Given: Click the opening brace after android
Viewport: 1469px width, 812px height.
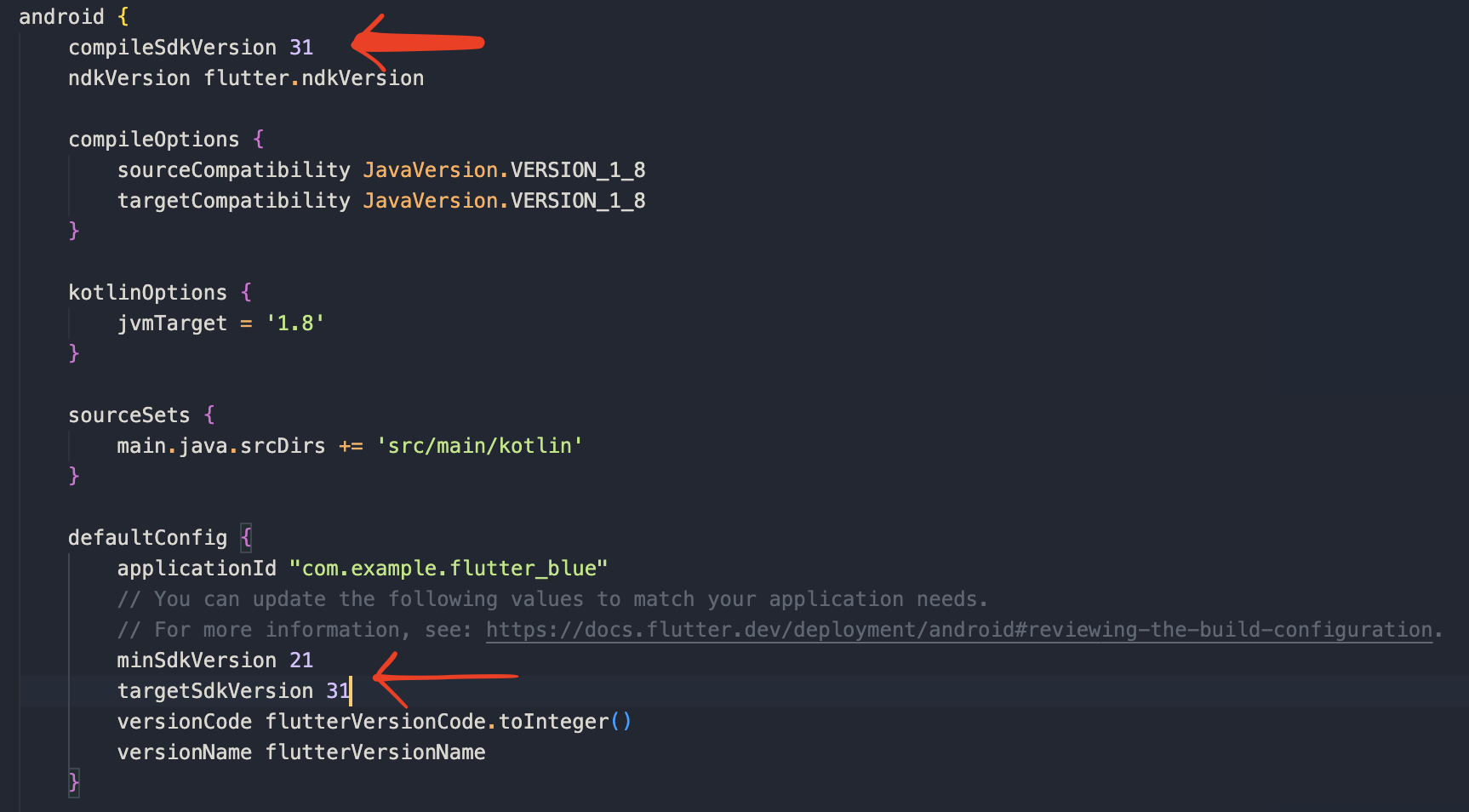Looking at the screenshot, I should 123,17.
